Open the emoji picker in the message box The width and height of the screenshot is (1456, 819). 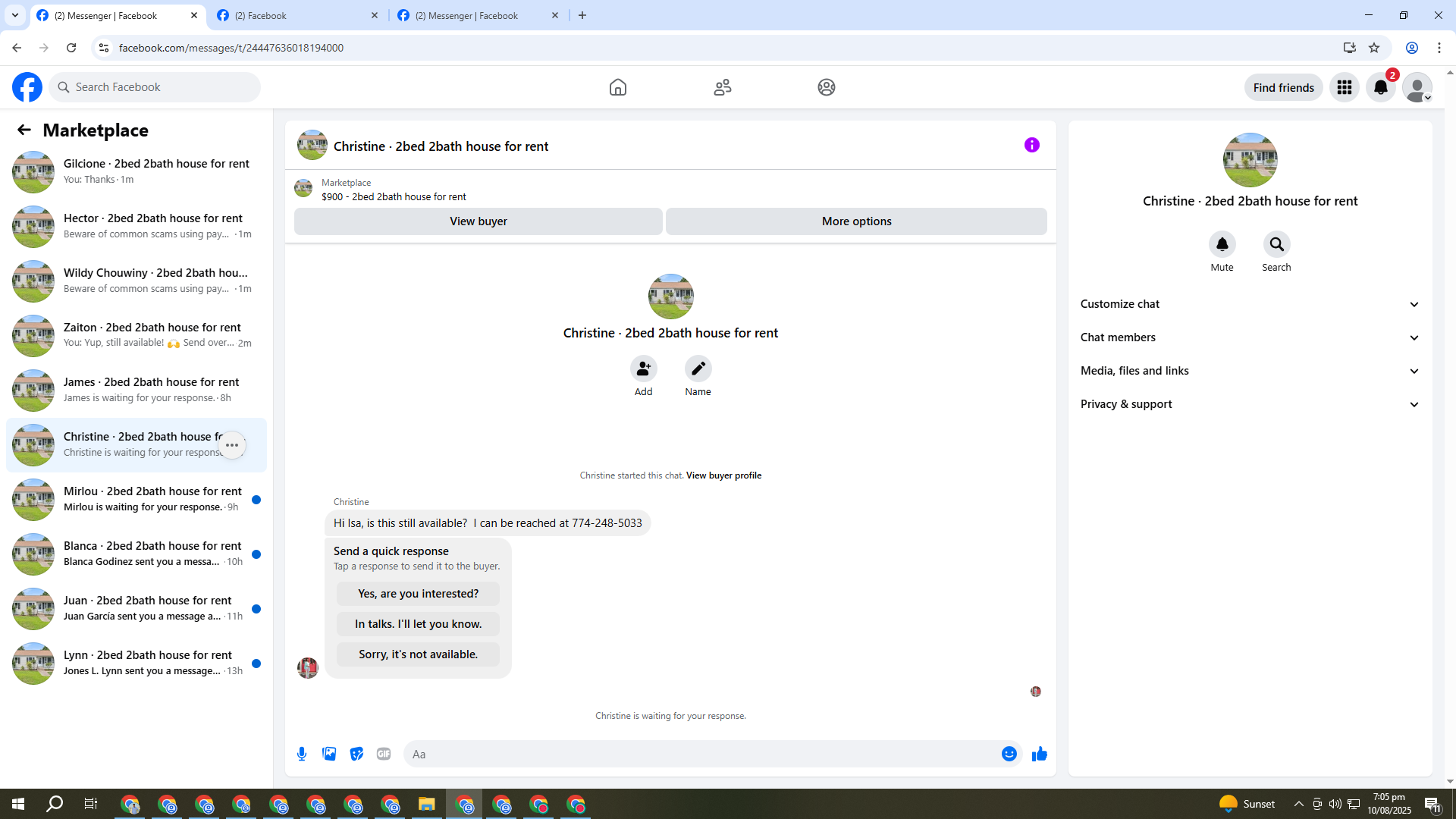click(x=1009, y=754)
